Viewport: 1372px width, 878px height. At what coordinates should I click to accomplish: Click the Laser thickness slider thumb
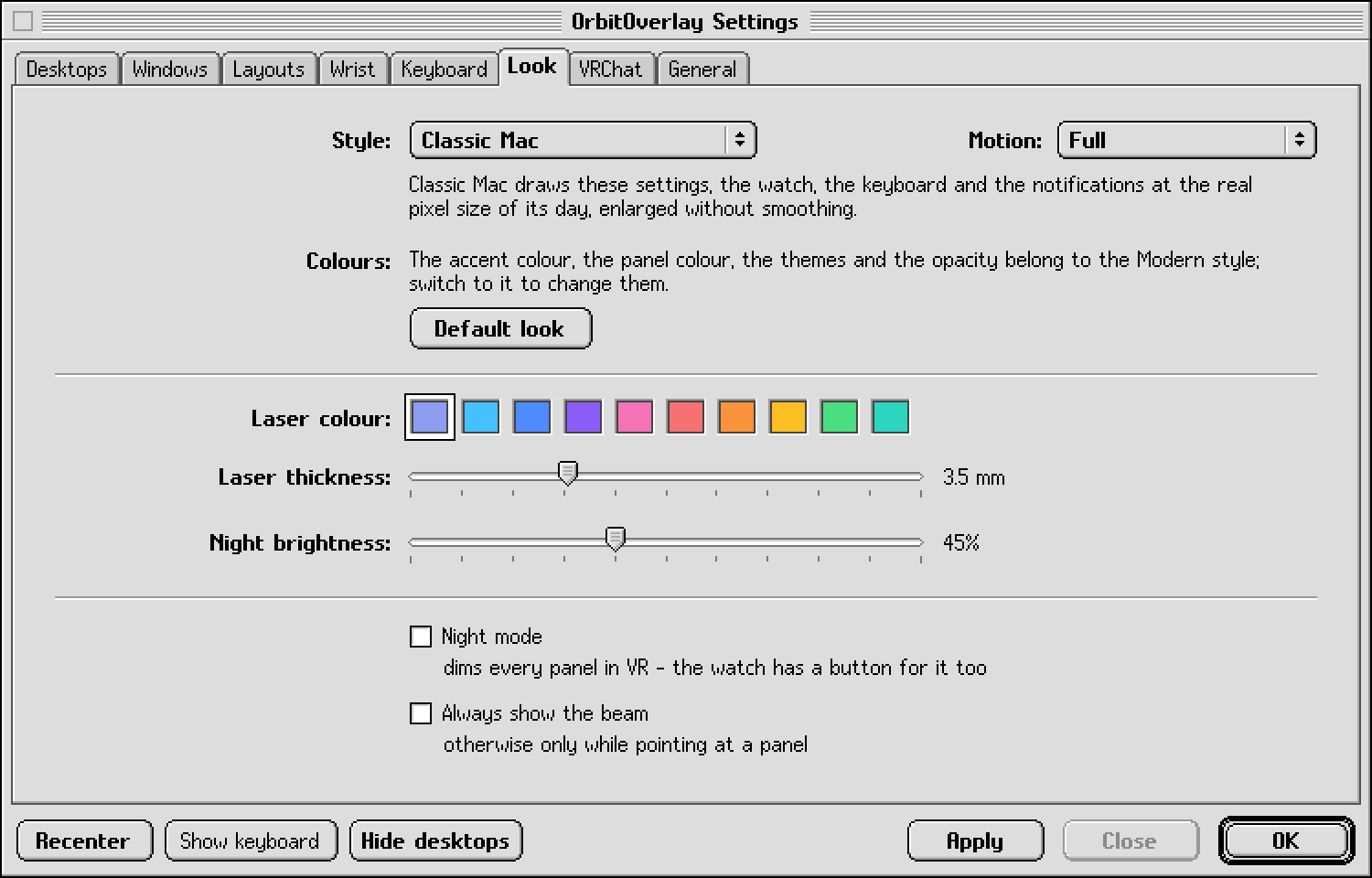coord(568,474)
